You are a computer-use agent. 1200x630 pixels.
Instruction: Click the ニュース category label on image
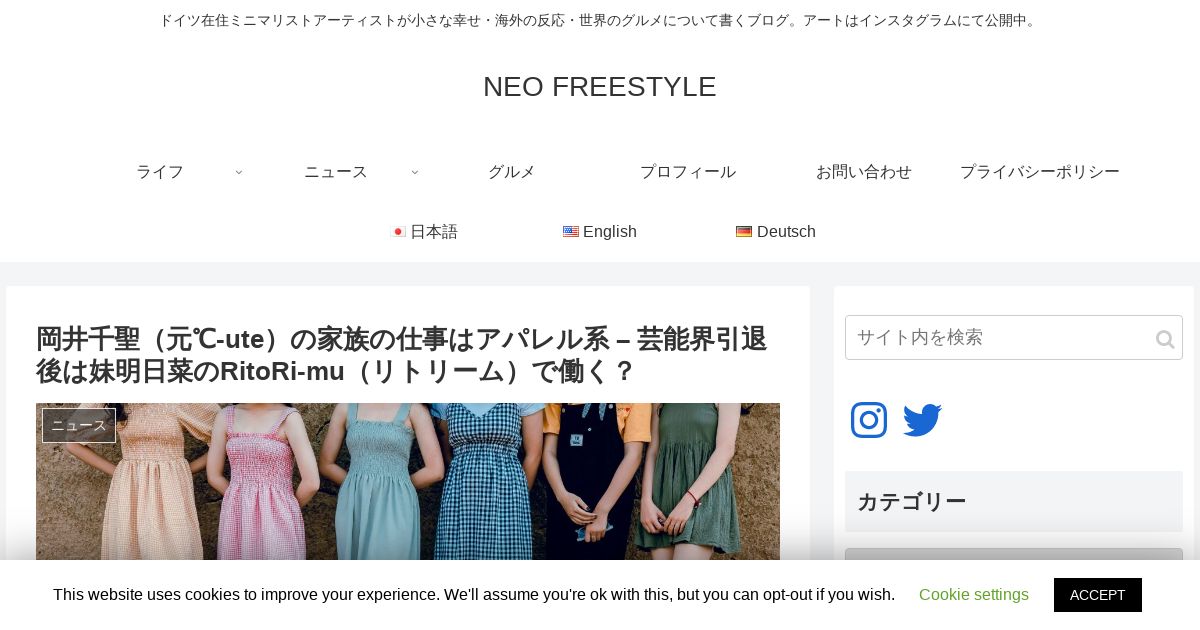[x=79, y=425]
